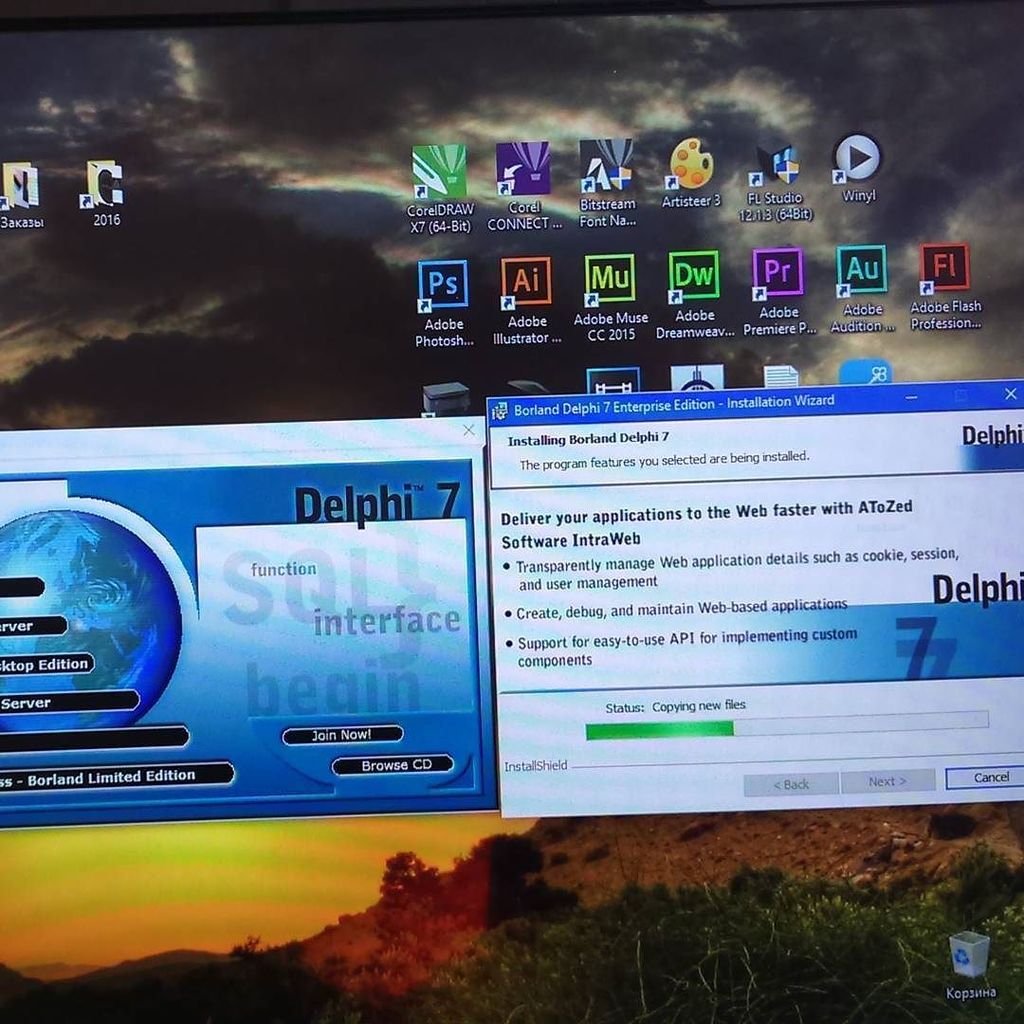Open the Adobe Premiere Pro shortcut
The image size is (1024, 1024).
[778, 292]
